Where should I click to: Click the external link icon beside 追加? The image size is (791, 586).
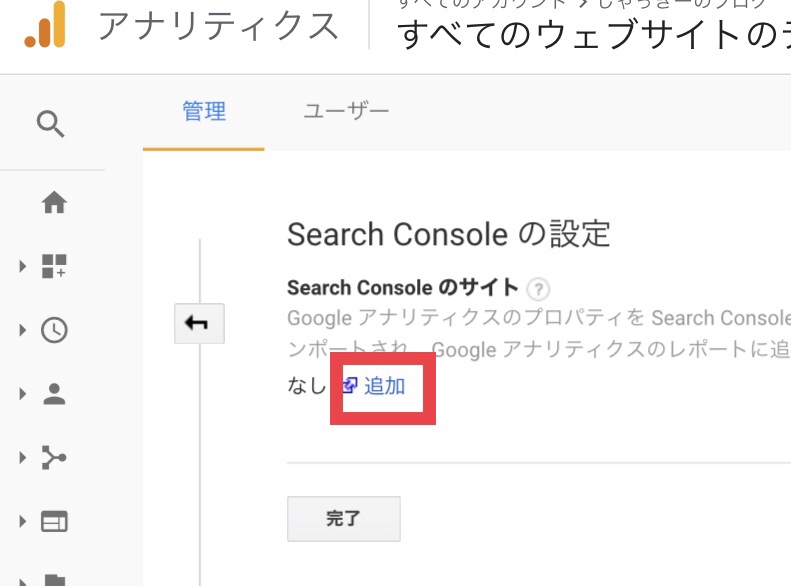click(x=350, y=385)
